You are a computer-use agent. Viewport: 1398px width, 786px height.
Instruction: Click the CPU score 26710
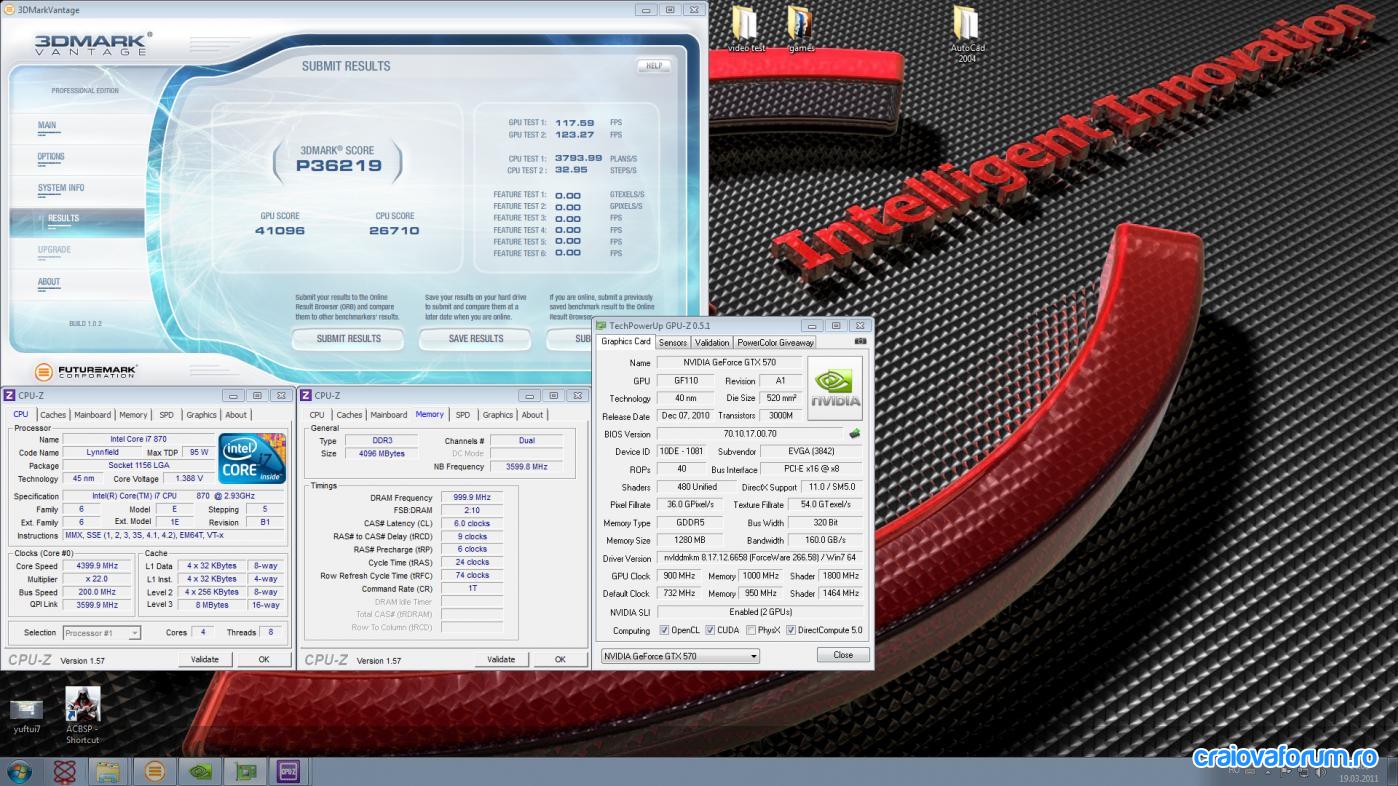[x=394, y=231]
